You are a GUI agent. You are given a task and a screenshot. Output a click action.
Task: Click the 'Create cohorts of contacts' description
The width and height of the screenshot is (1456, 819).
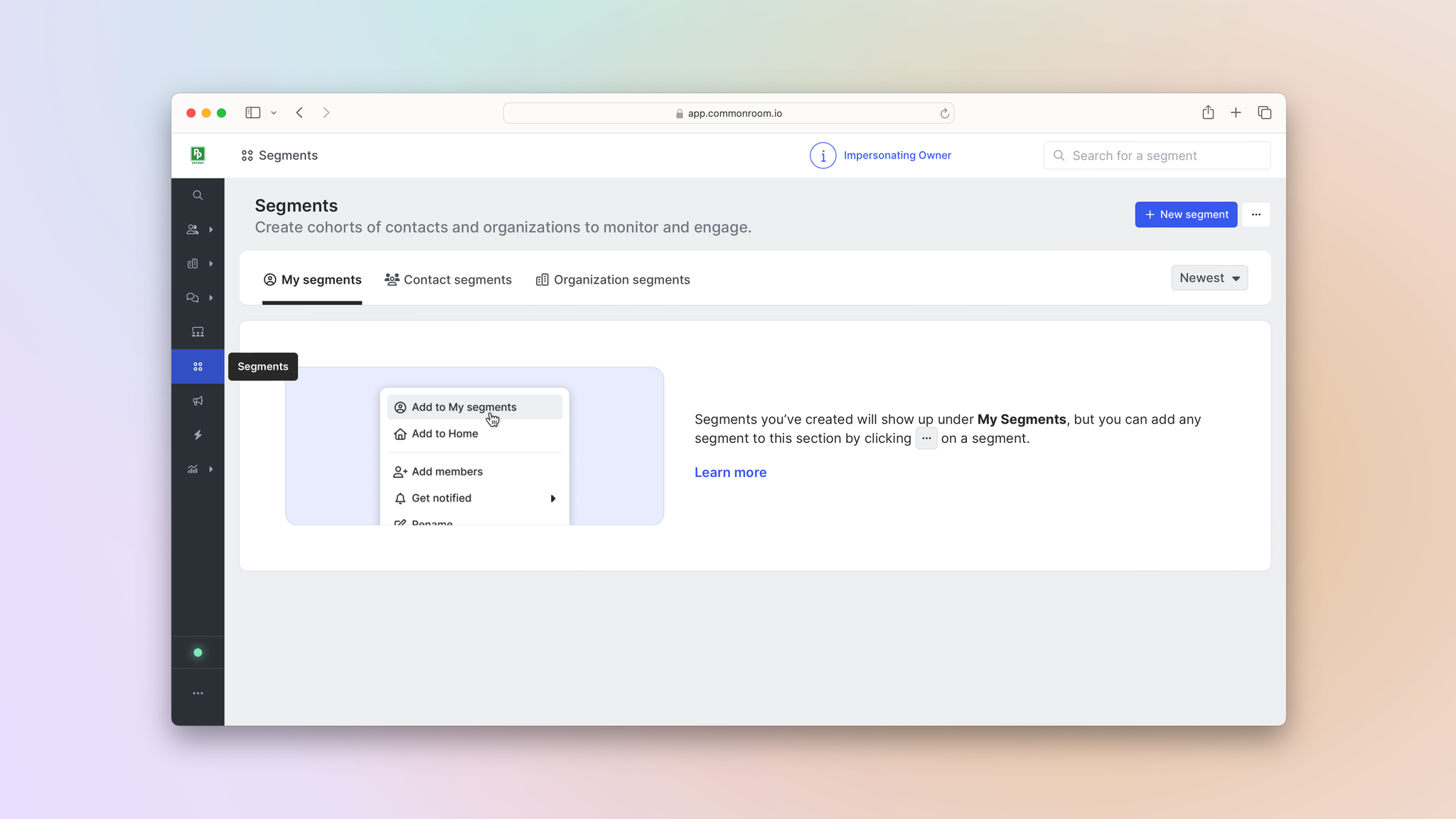pyautogui.click(x=503, y=227)
